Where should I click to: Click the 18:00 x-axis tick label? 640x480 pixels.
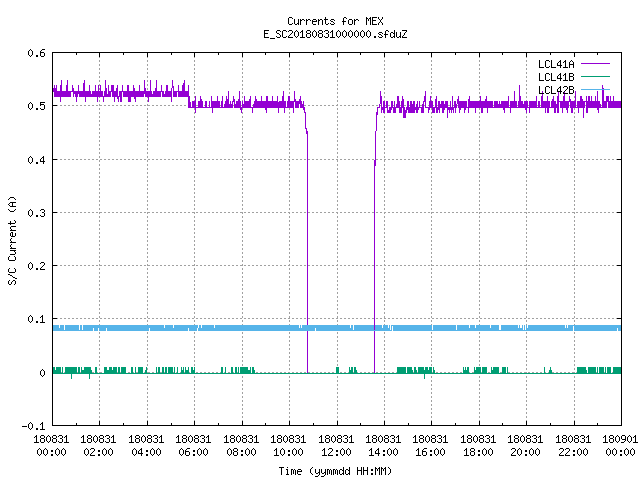(478, 452)
